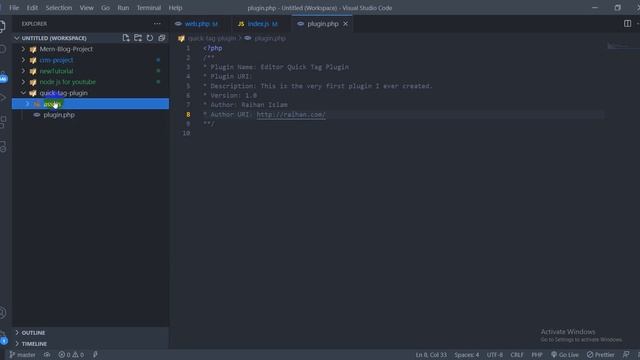Close the plugin.php tab
Image resolution: width=640 pixels, height=360 pixels.
345,24
